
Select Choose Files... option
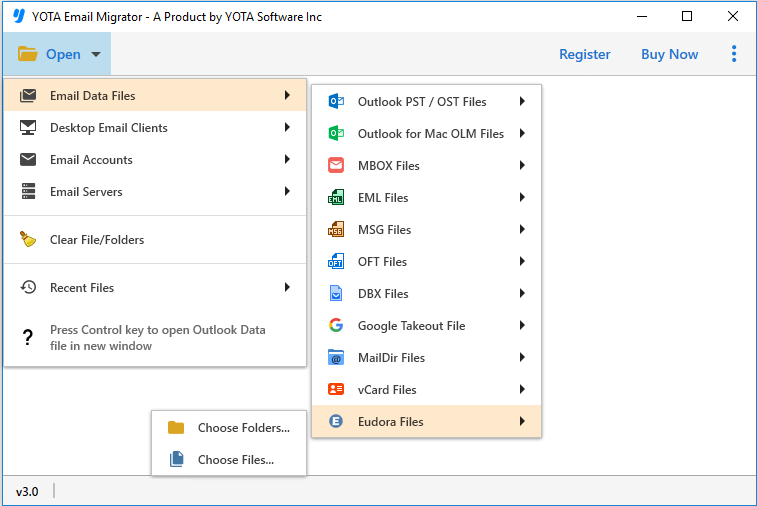(x=229, y=459)
